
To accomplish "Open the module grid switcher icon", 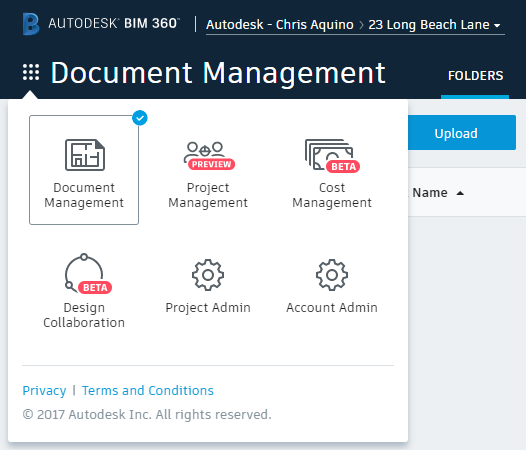I will click(x=31, y=72).
